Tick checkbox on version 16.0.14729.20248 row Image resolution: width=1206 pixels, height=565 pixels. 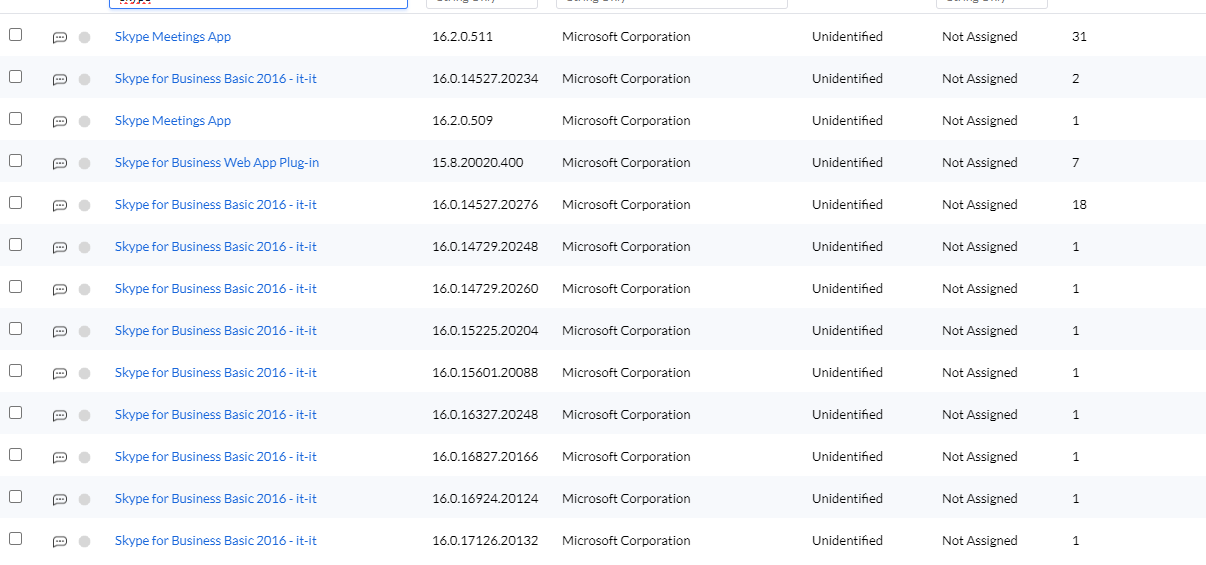point(15,244)
